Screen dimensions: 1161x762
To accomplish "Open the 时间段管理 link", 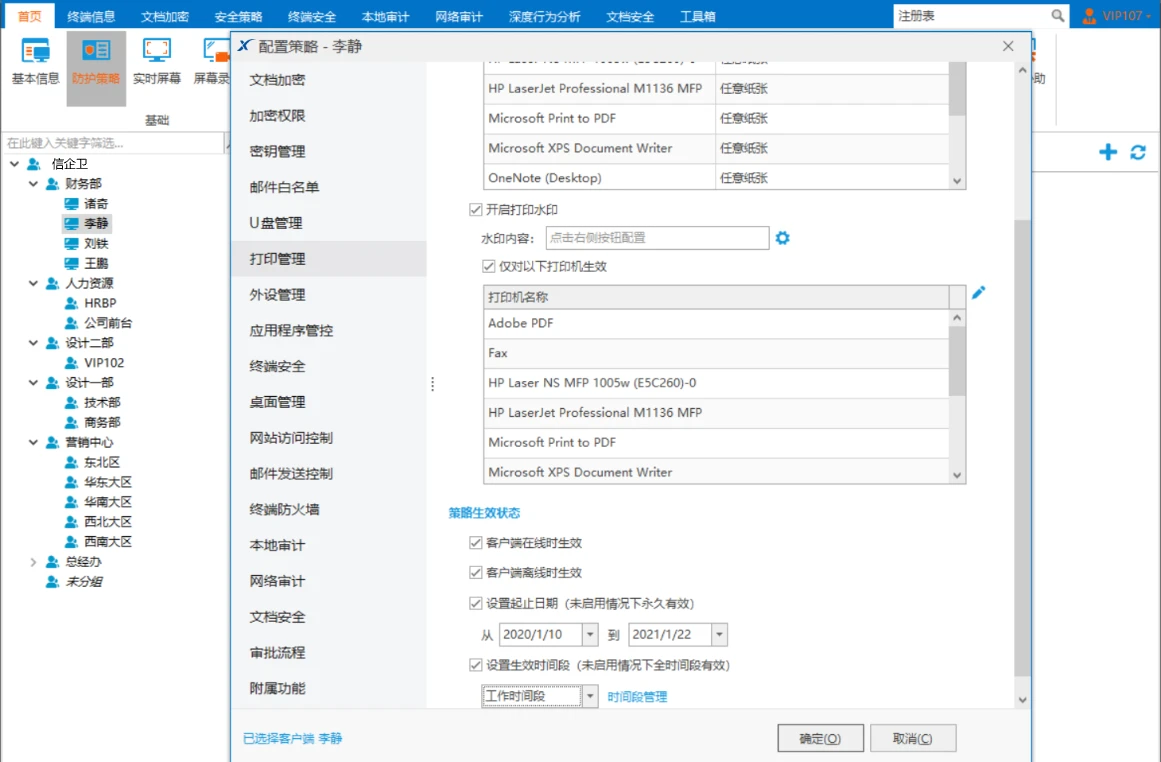I will pos(637,697).
